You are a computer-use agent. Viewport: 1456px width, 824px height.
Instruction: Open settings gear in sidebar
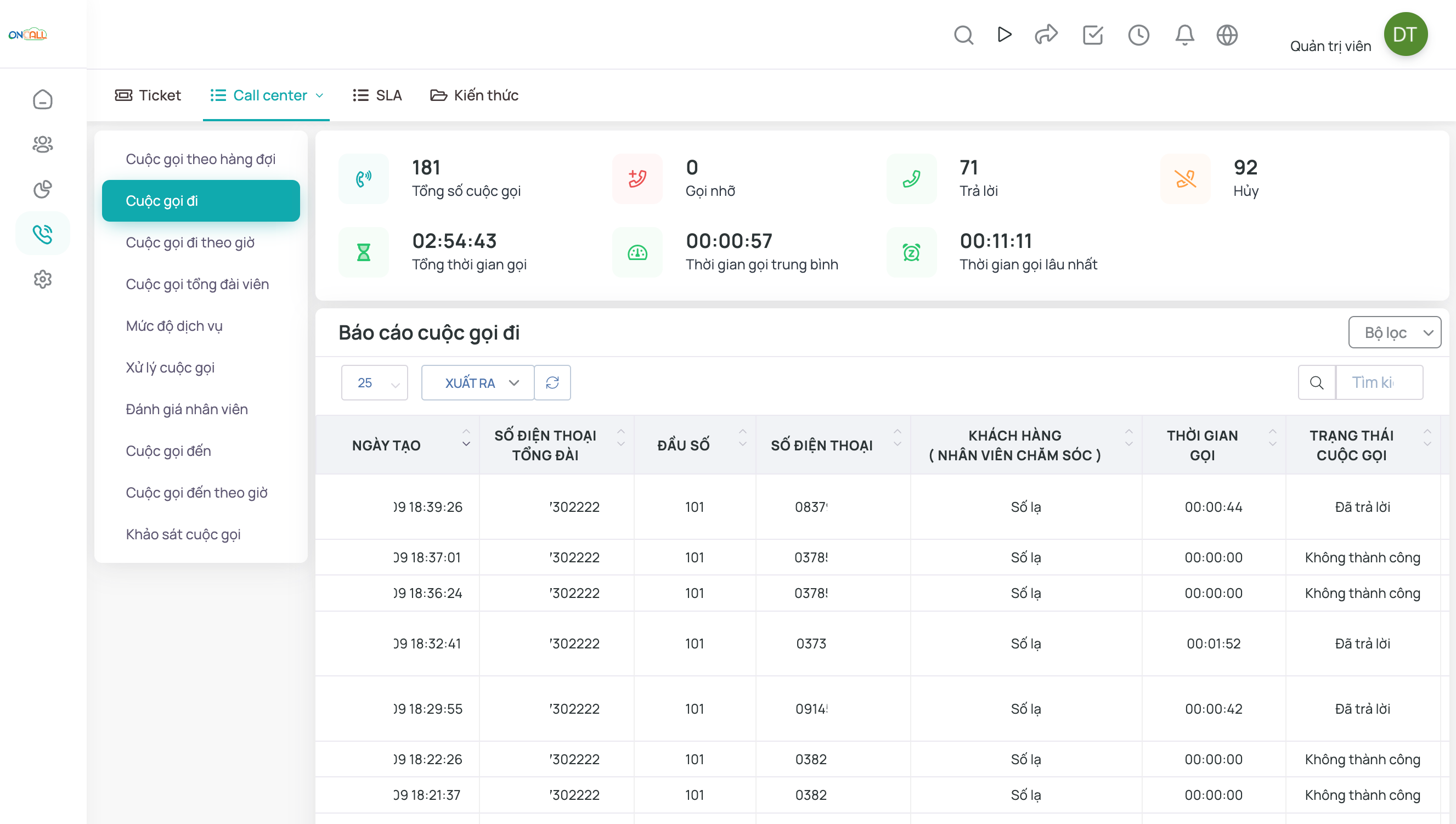tap(42, 279)
